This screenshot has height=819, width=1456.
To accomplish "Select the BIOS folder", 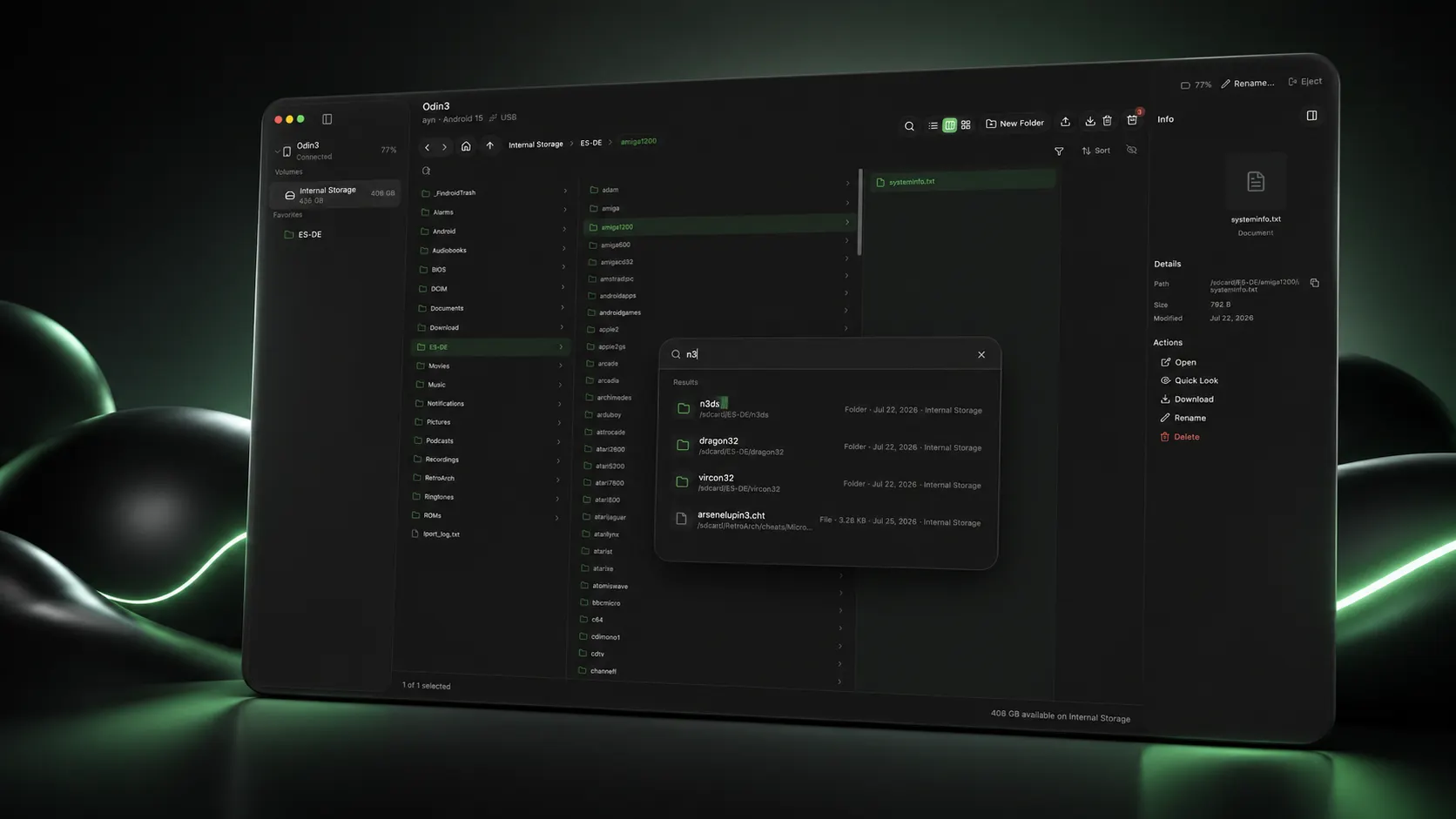I will 492,269.
